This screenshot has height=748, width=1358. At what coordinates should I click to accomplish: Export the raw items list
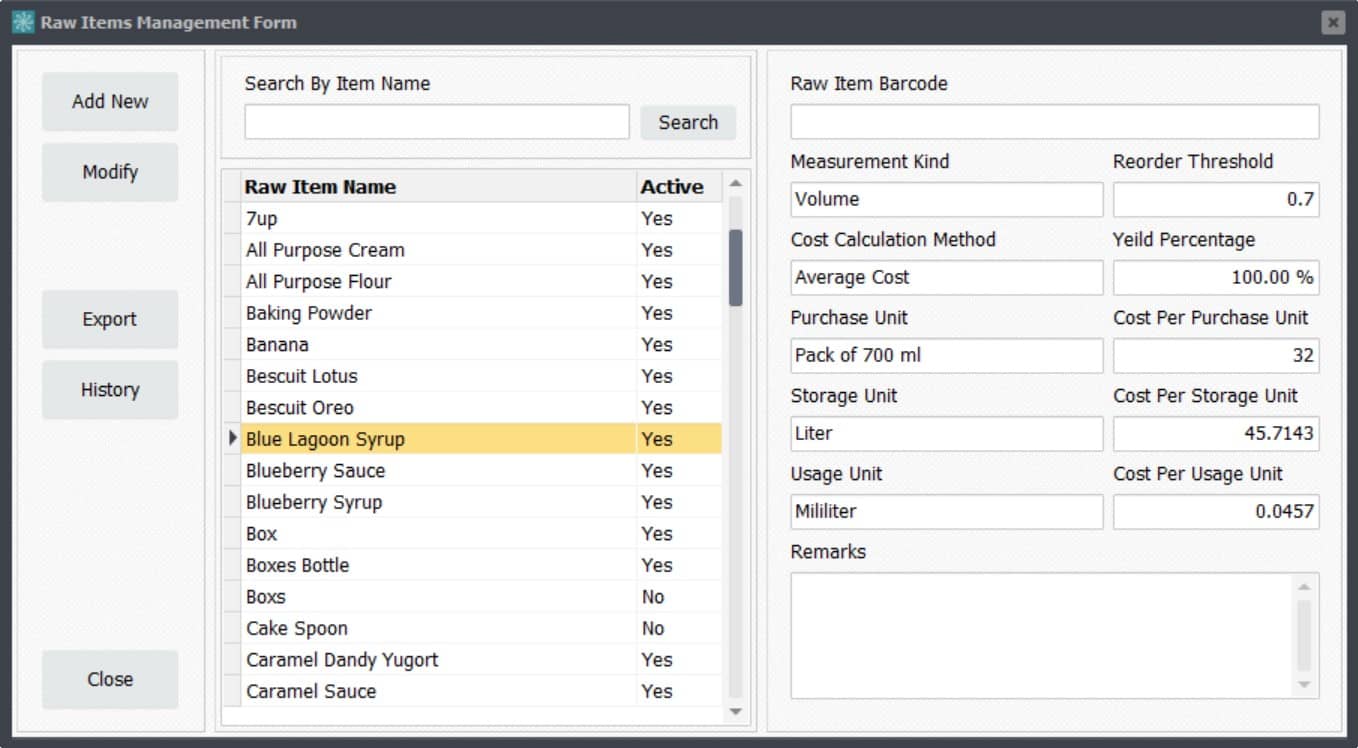point(109,319)
